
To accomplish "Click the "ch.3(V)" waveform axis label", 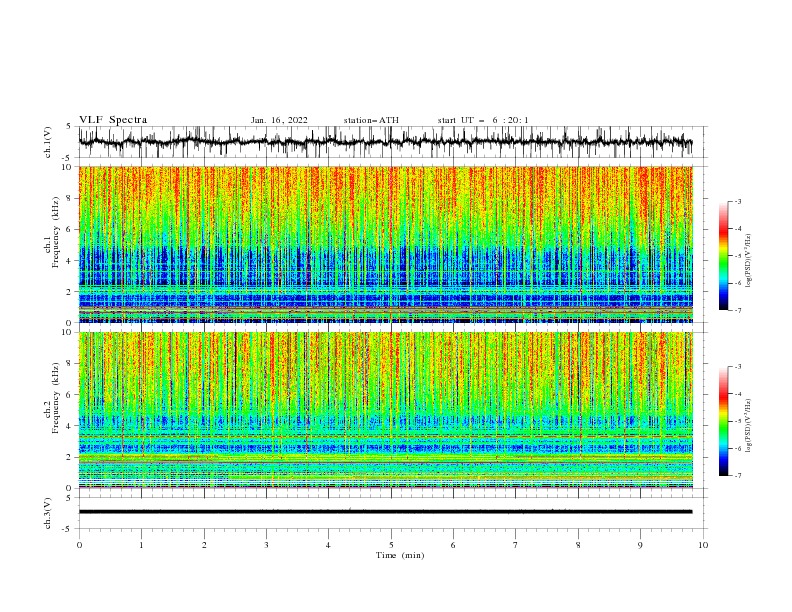I will click(48, 513).
